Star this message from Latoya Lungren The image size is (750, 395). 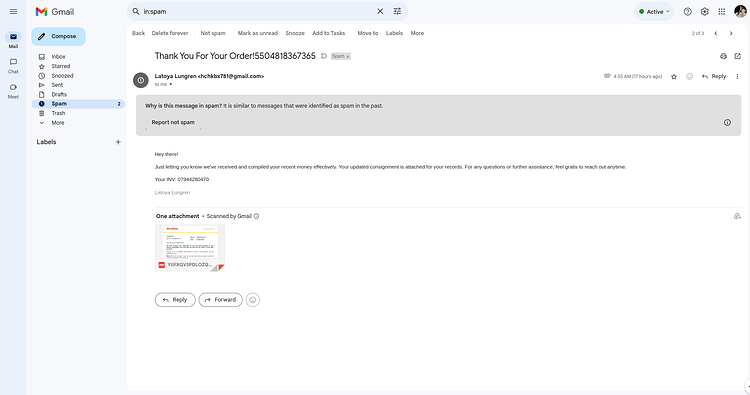pos(674,77)
